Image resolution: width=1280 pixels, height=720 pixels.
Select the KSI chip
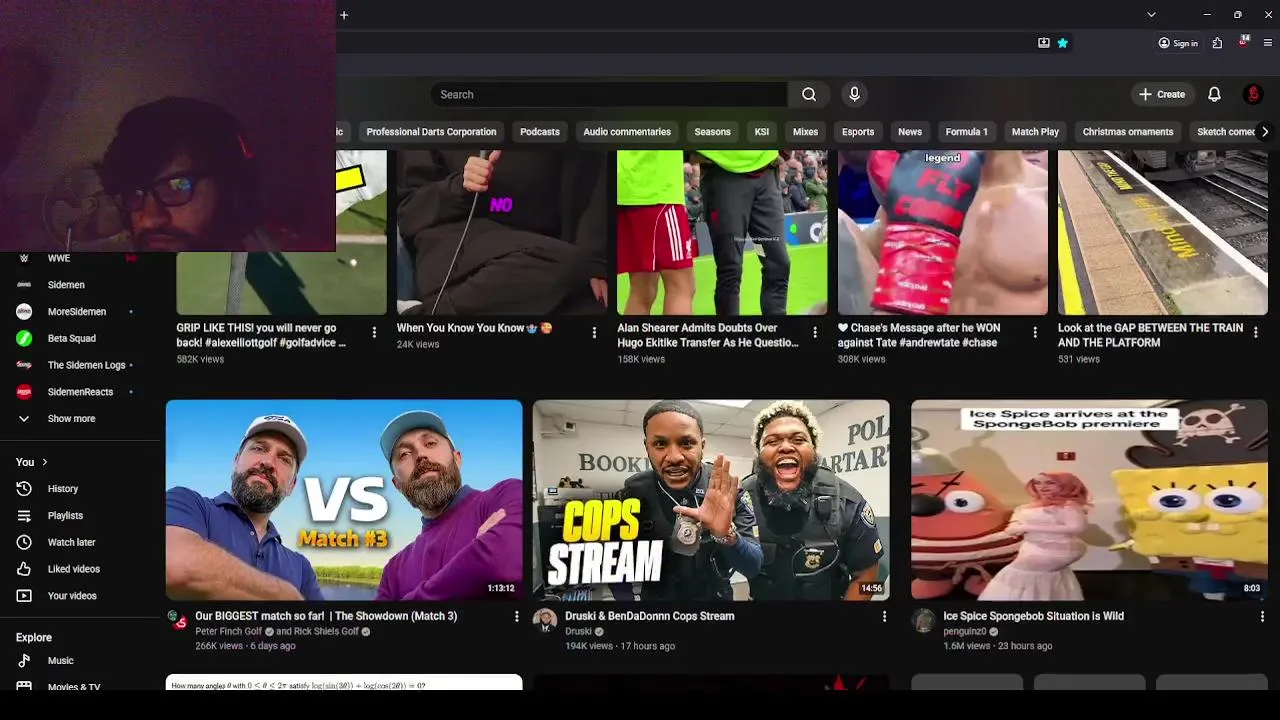762,132
